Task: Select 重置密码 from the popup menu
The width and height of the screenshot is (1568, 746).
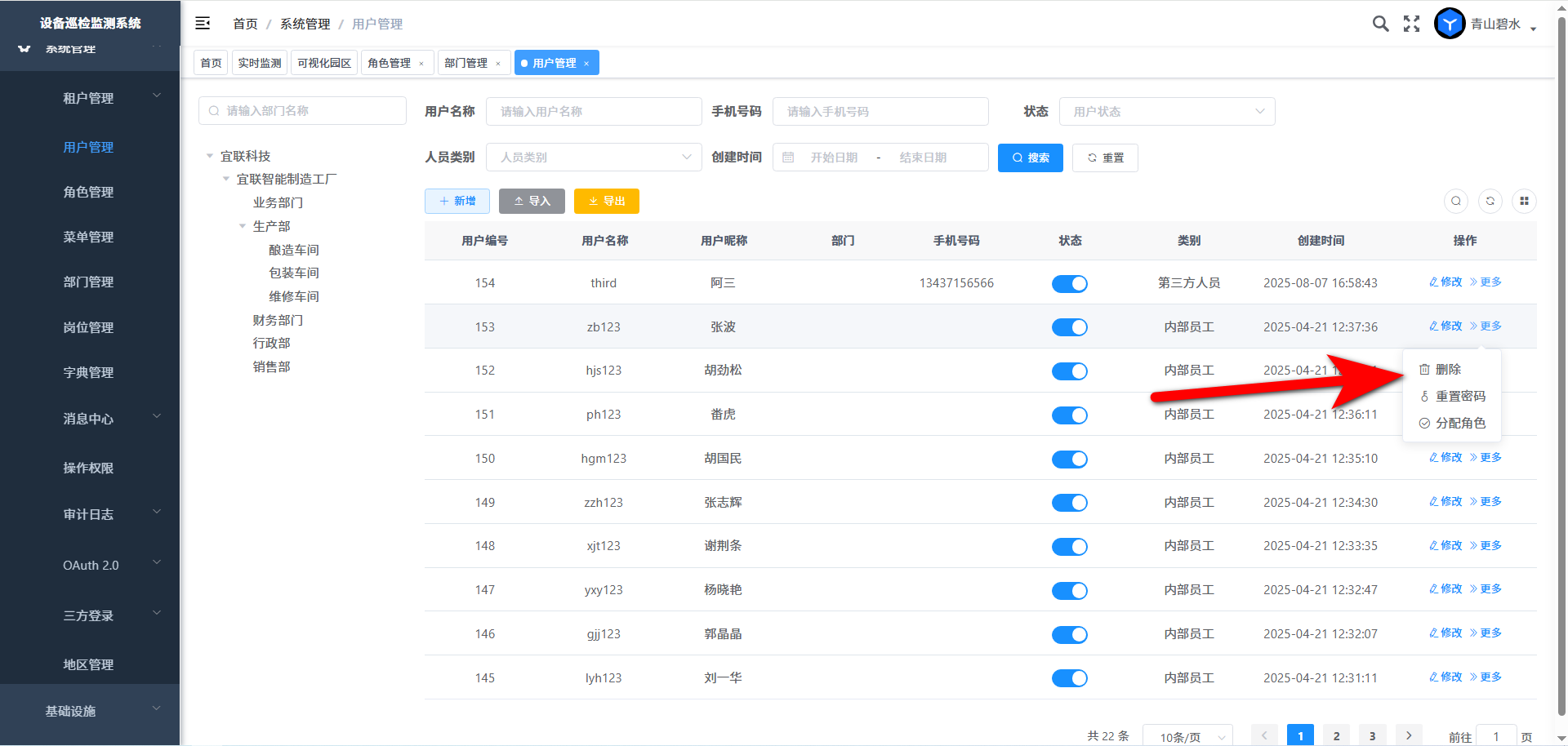Action: point(1459,397)
